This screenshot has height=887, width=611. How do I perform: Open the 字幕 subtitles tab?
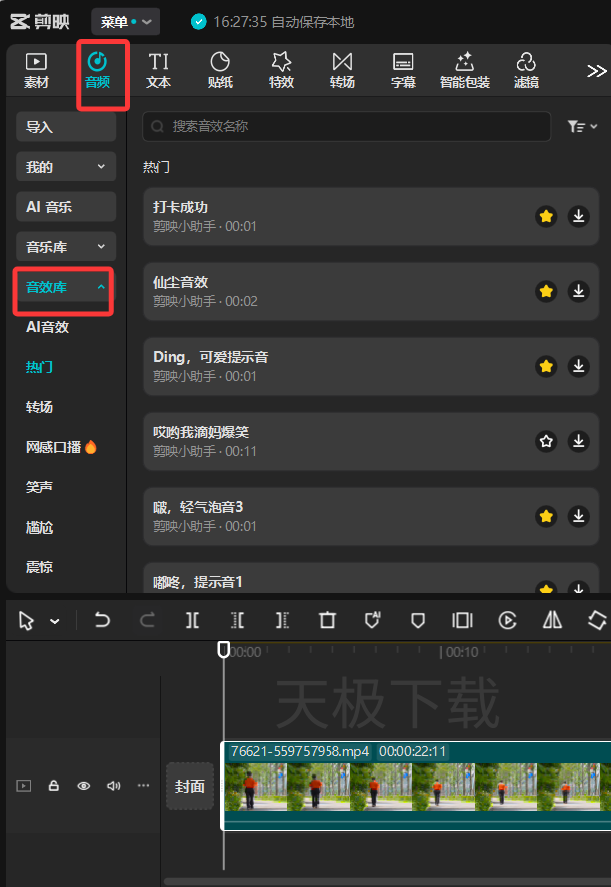(403, 70)
